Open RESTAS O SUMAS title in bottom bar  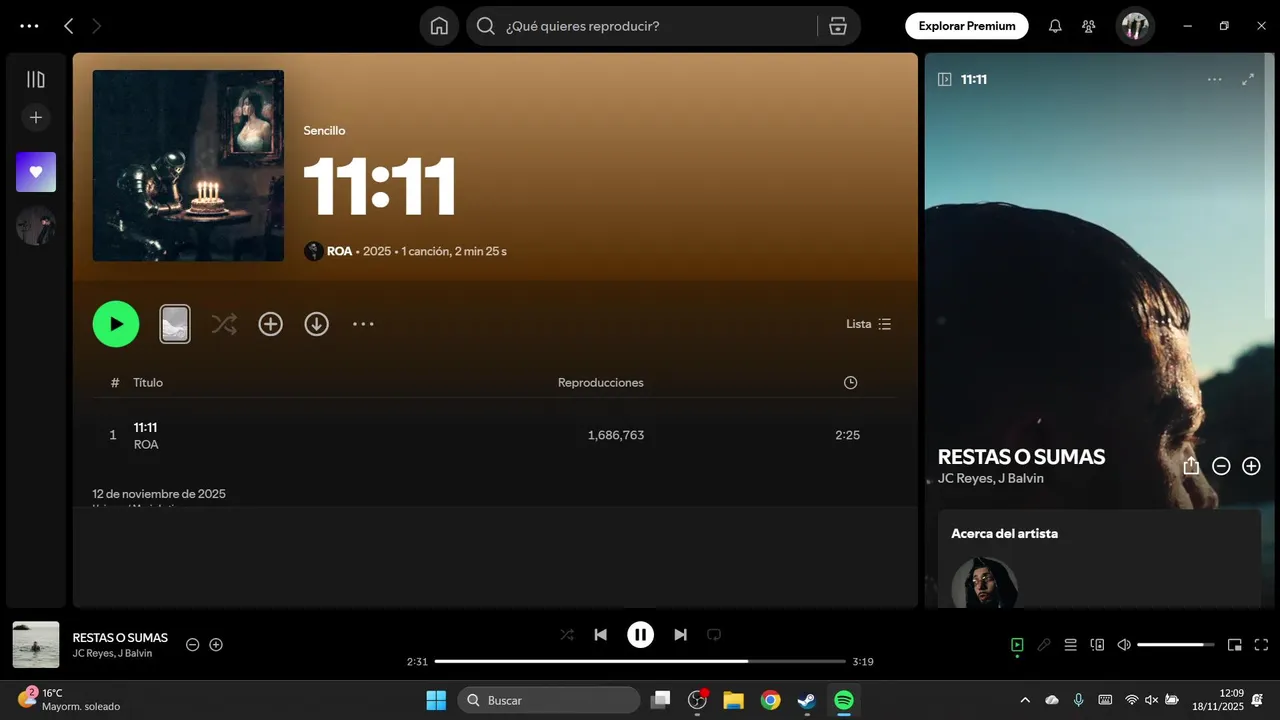coord(120,637)
